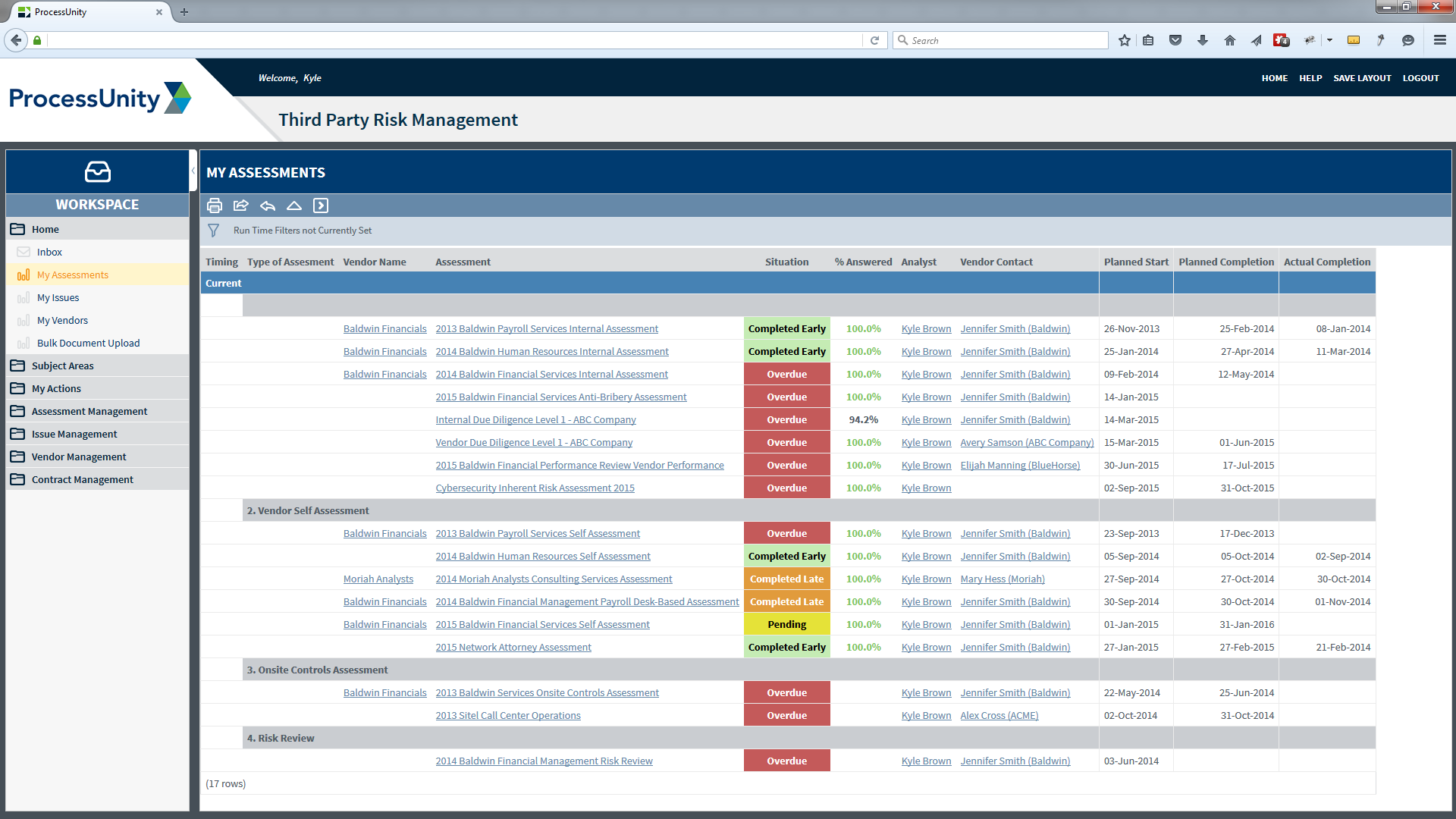Open the browser hamburger menu
This screenshot has height=819, width=1456.
point(1440,40)
